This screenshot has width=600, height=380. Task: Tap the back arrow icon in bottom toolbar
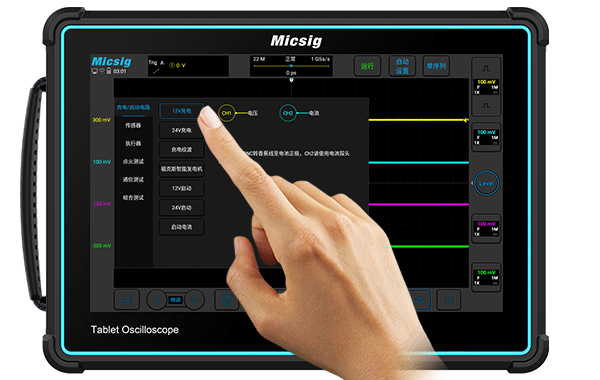pos(419,300)
